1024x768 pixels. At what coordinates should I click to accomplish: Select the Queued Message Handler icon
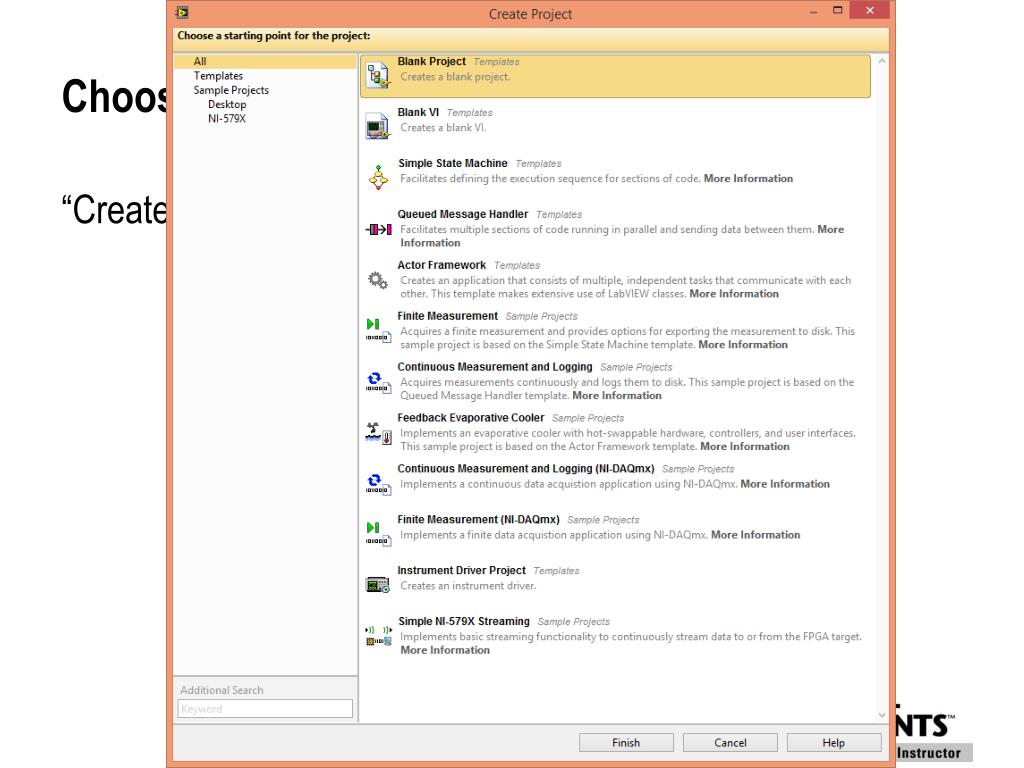click(x=378, y=229)
